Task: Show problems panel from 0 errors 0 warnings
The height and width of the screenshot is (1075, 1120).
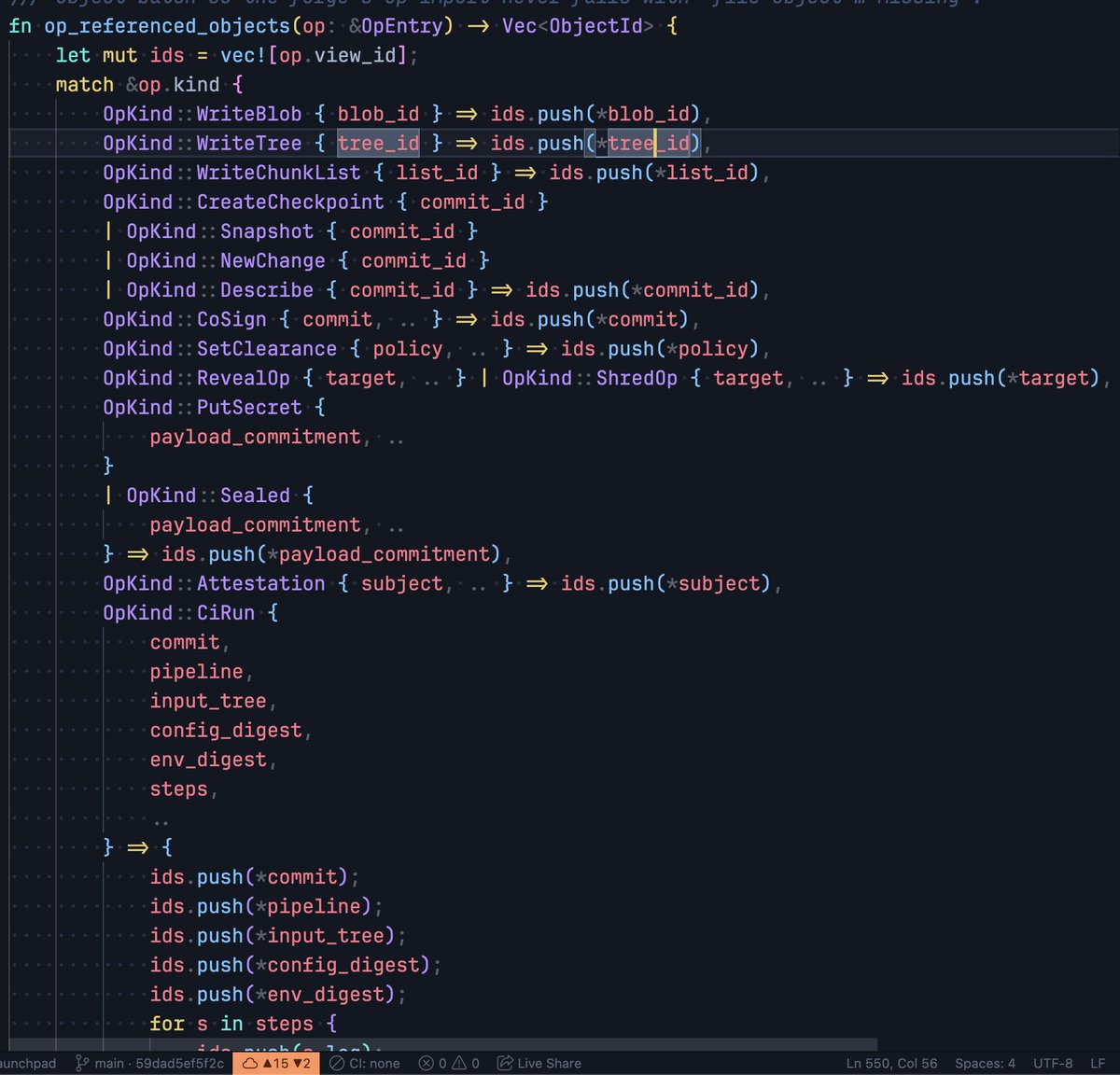Action: pyautogui.click(x=449, y=1063)
